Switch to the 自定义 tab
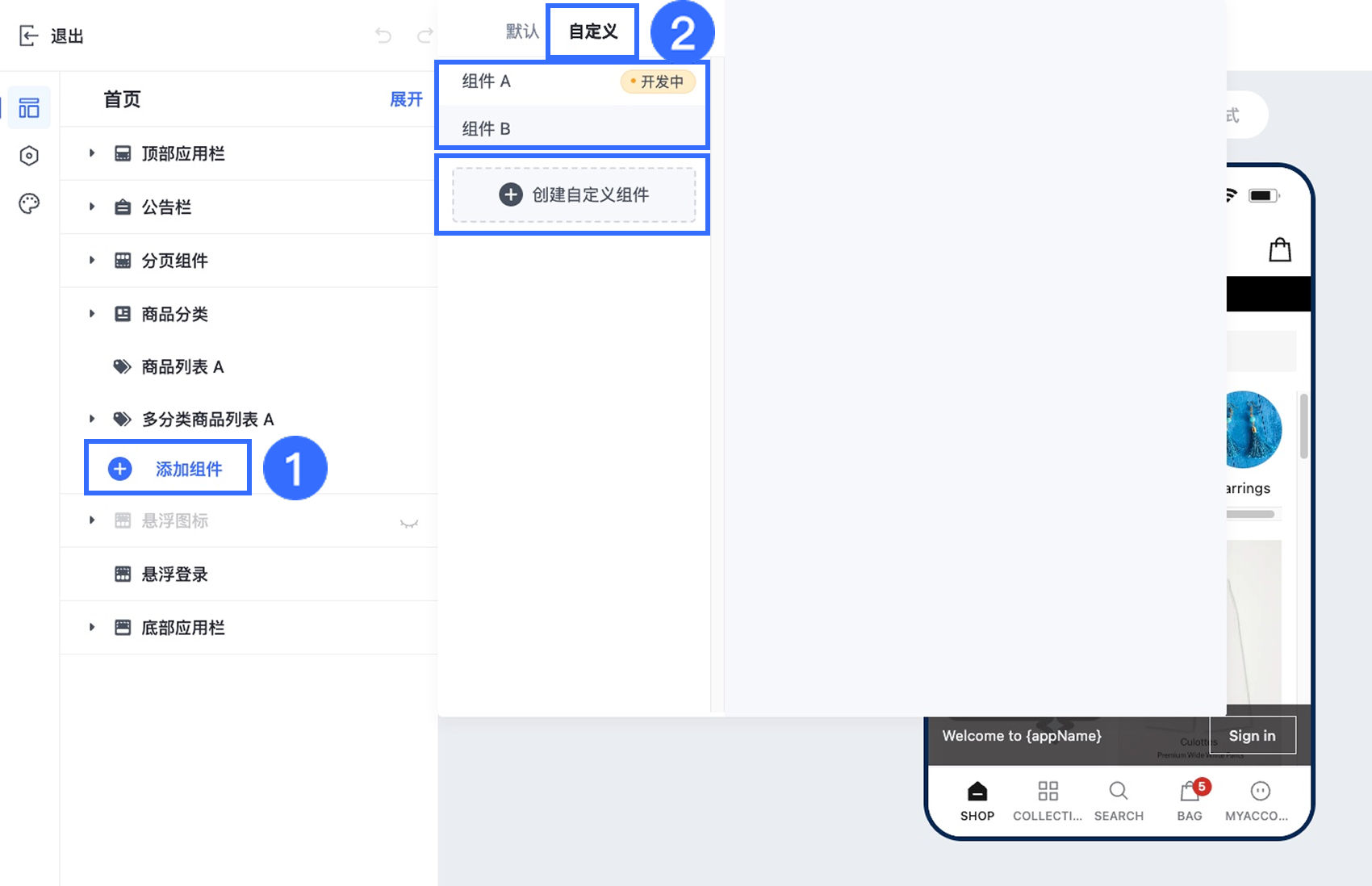The image size is (1372, 886). pyautogui.click(x=593, y=31)
